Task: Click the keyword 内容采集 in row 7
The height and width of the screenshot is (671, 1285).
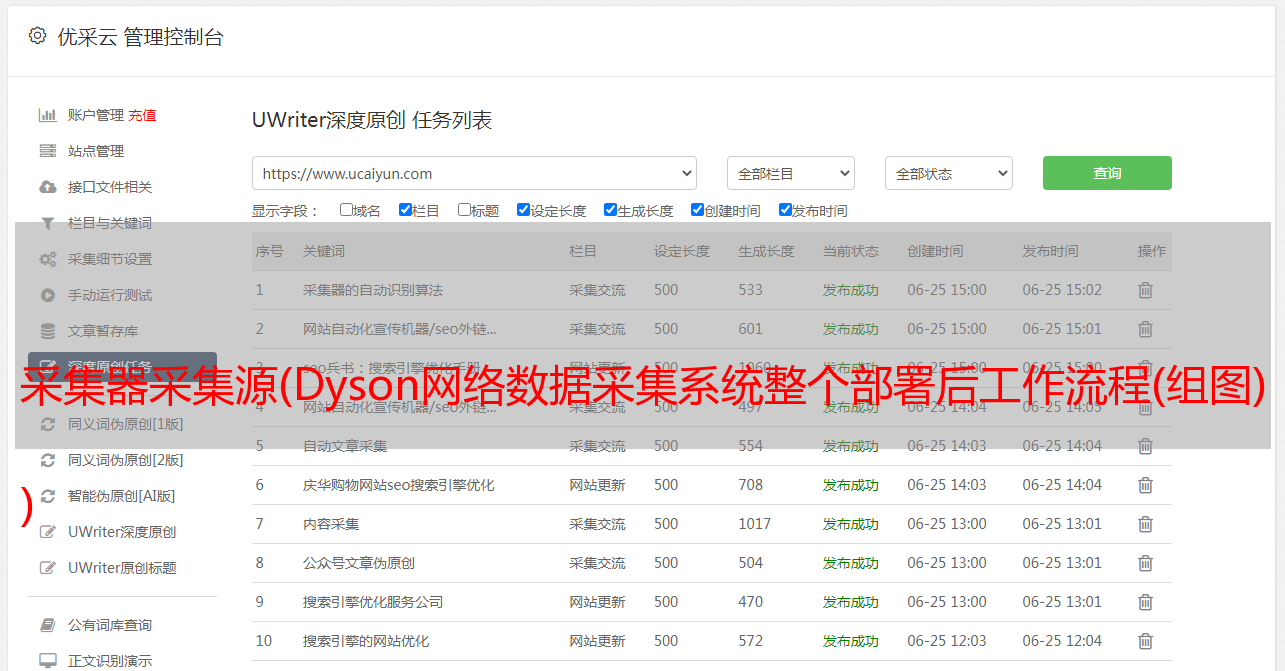Action: coord(331,524)
